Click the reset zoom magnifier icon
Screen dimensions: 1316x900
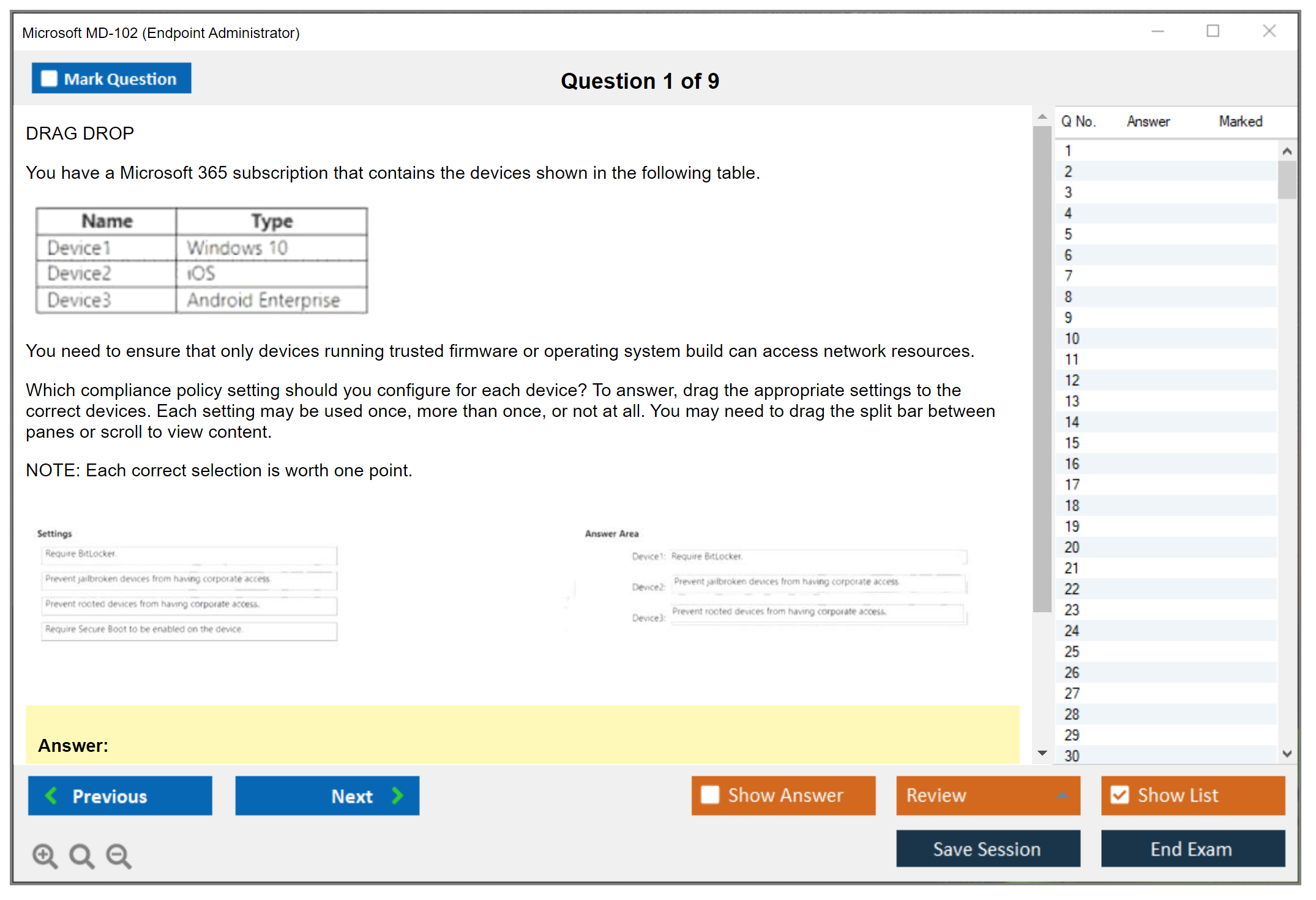(81, 855)
